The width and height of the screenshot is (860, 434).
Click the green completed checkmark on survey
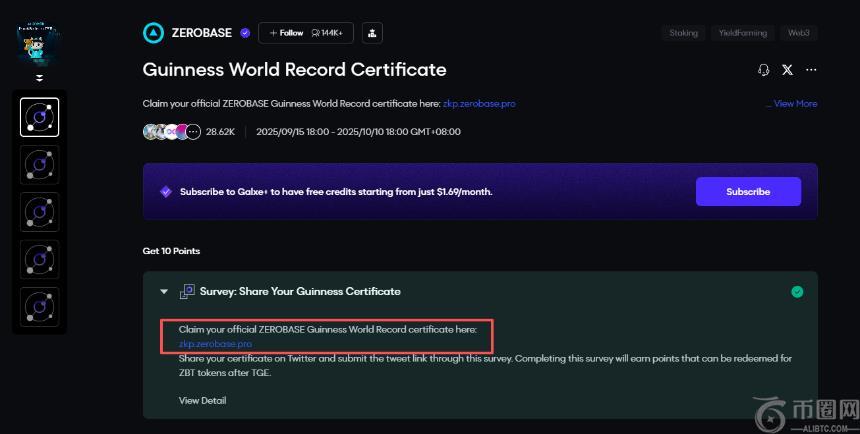coord(797,292)
